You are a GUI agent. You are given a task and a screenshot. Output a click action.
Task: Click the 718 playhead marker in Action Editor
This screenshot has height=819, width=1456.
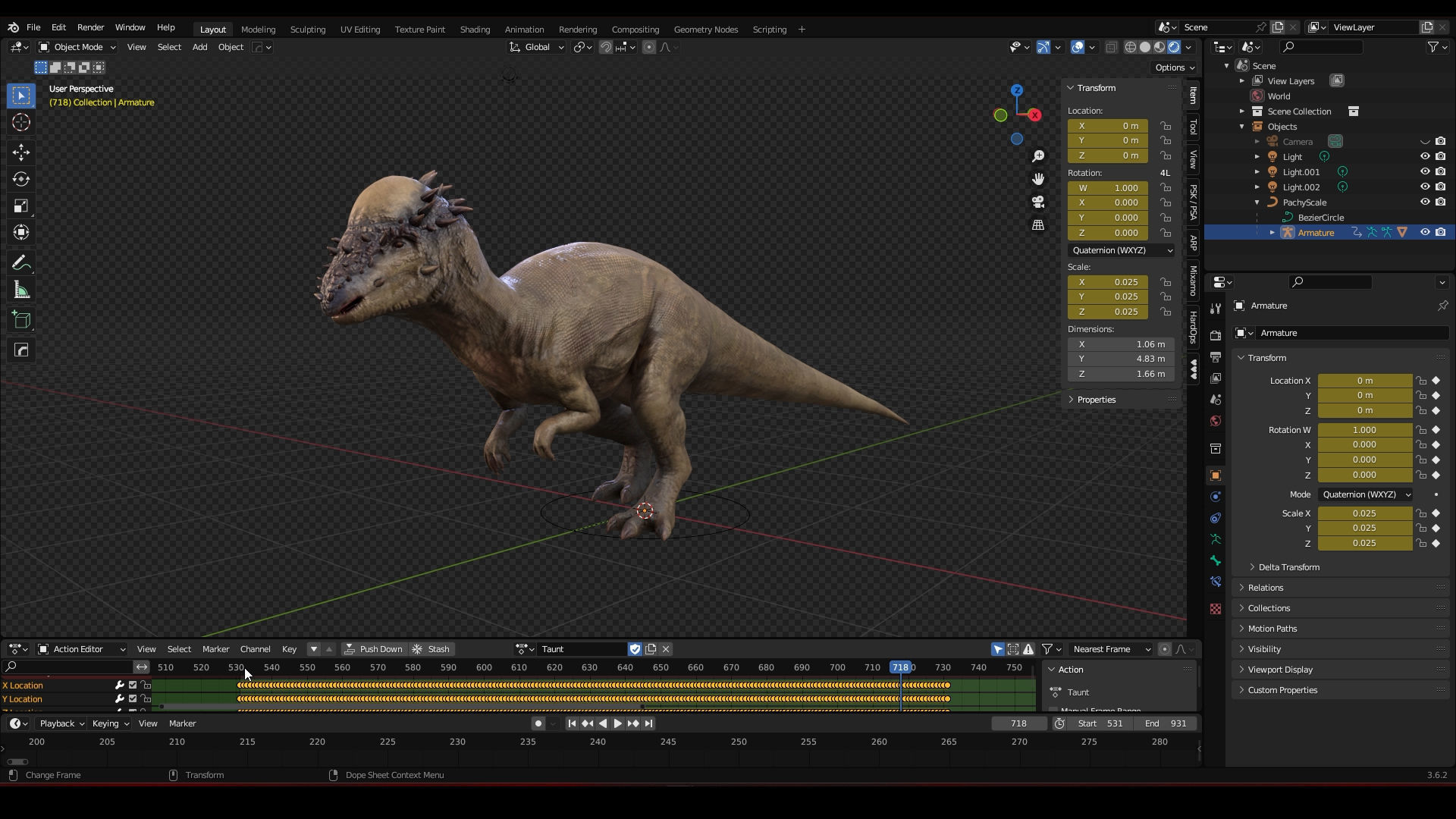pos(900,667)
